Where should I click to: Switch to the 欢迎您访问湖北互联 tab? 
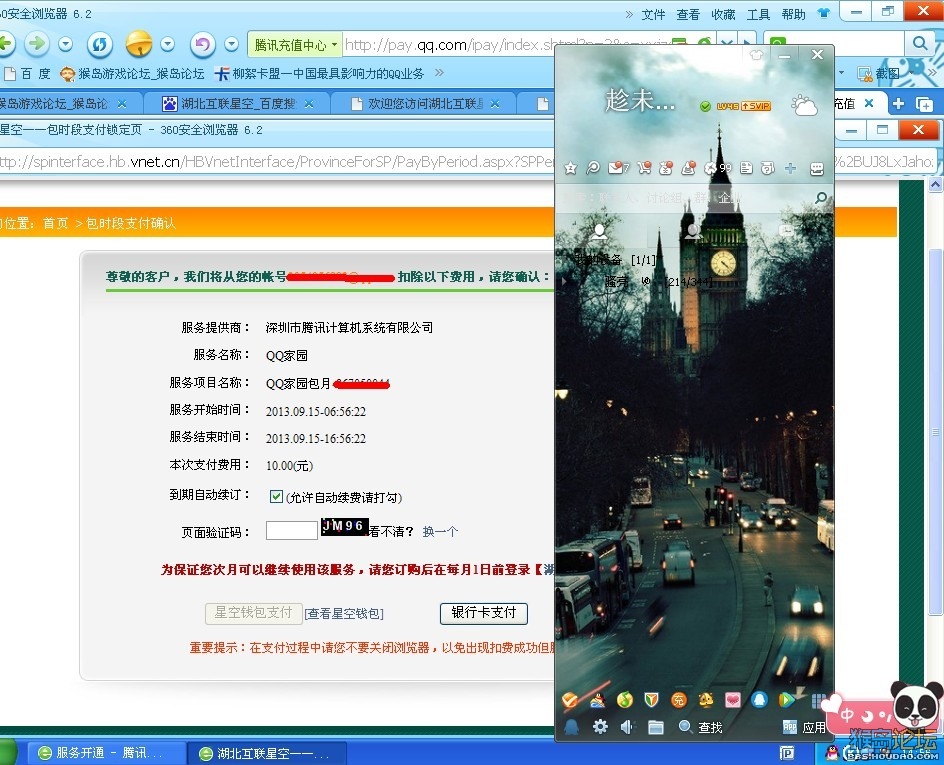tap(424, 104)
